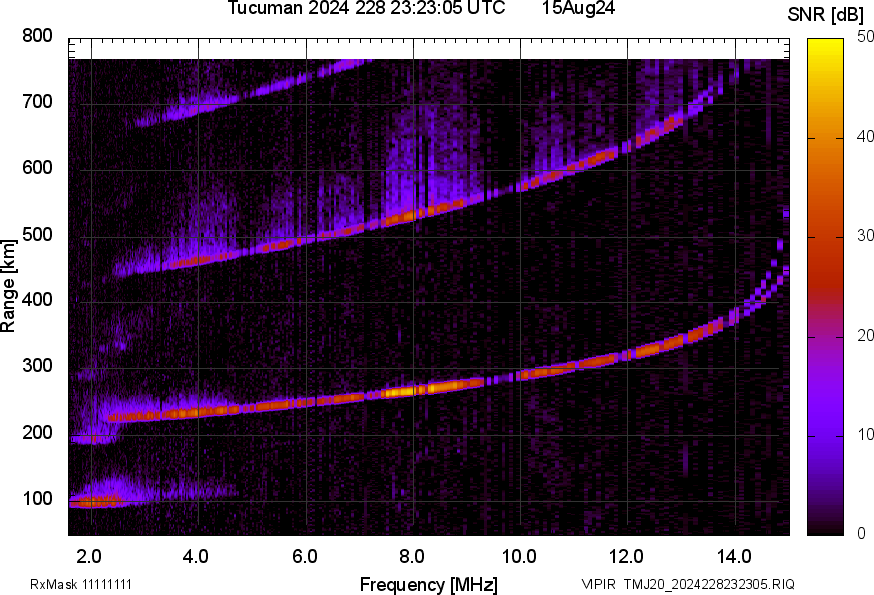Image resolution: width=874 pixels, height=595 pixels.
Task: Click the range tick label "100"
Action: click(37, 499)
